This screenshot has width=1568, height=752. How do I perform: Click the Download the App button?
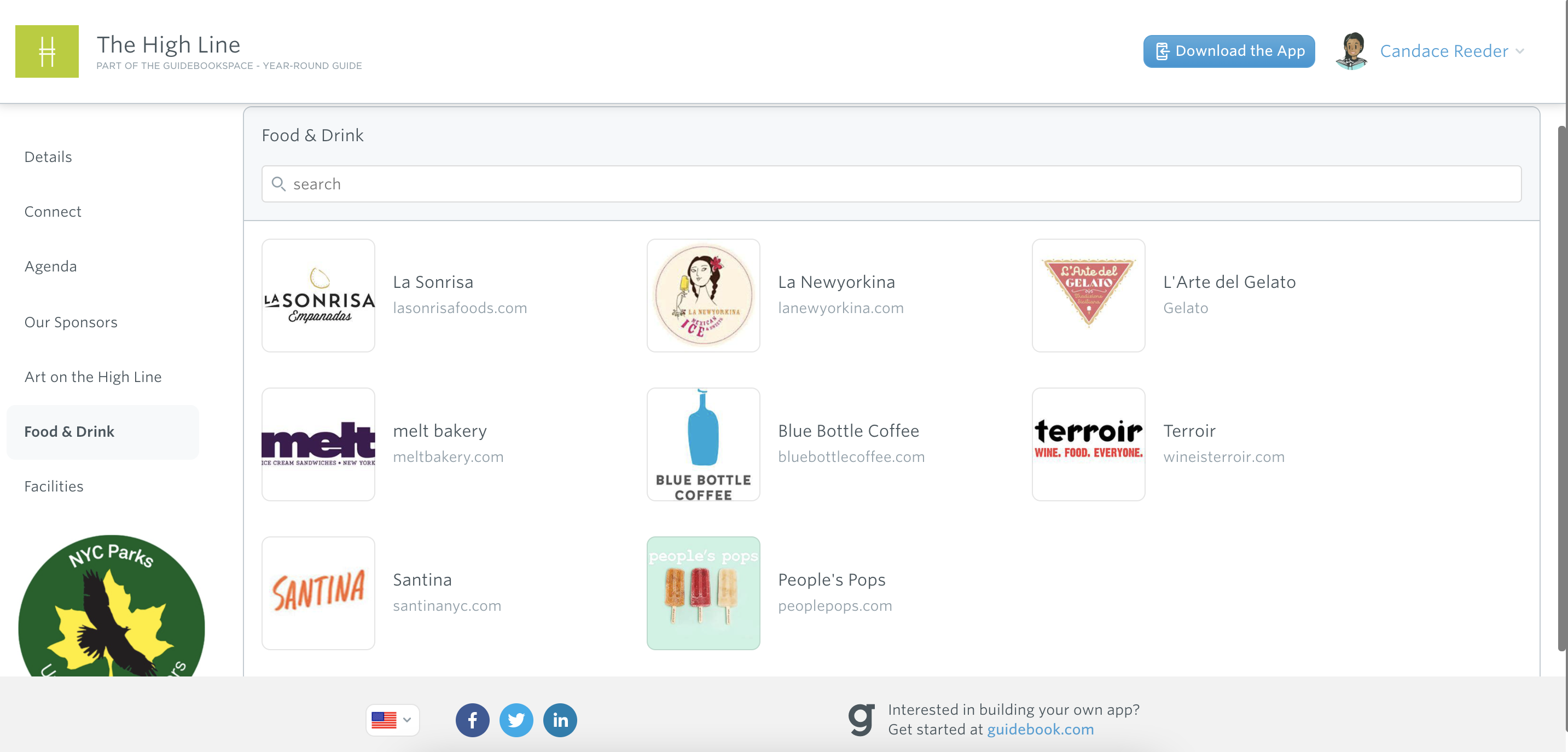1229,51
